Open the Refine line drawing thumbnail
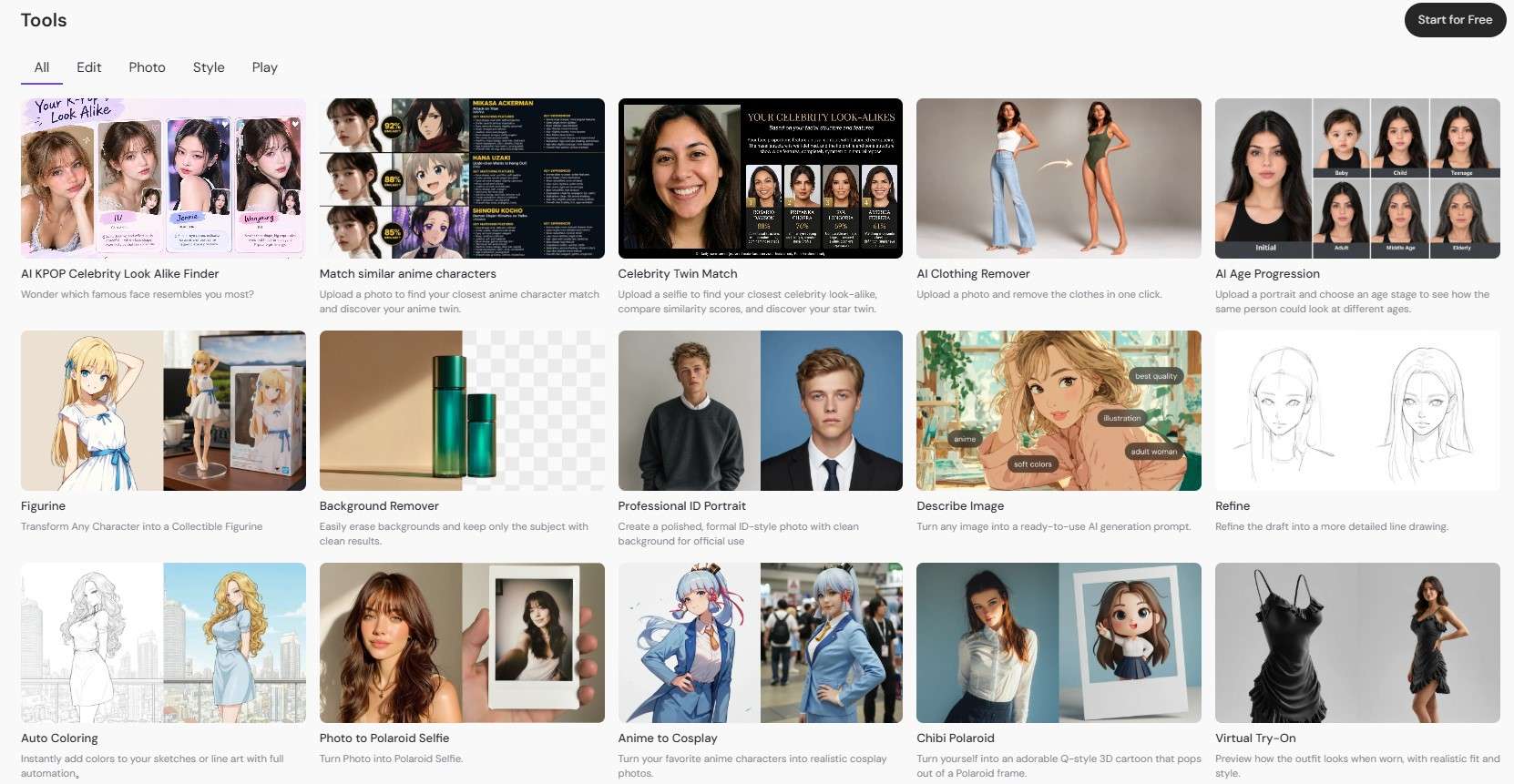 pos(1357,411)
